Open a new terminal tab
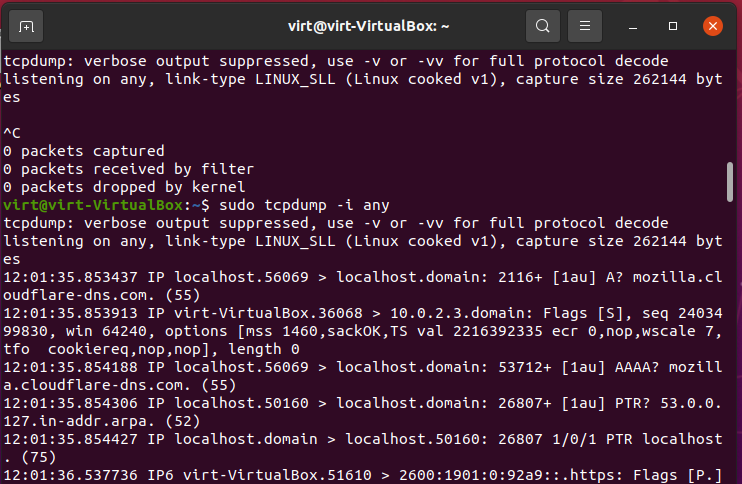 26,26
